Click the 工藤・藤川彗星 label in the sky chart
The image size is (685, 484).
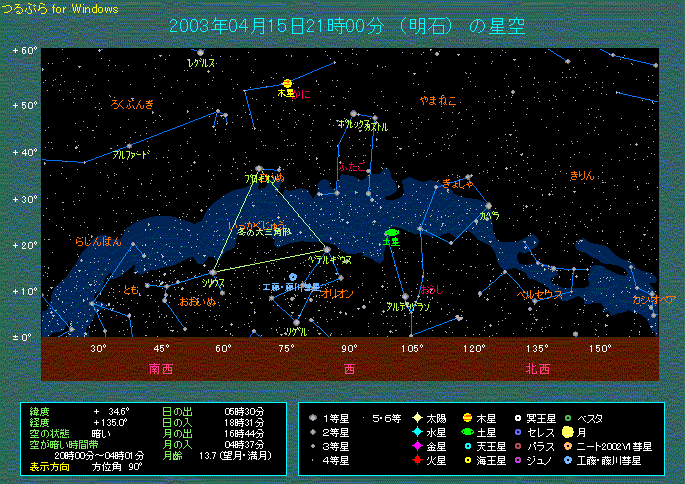coord(291,287)
